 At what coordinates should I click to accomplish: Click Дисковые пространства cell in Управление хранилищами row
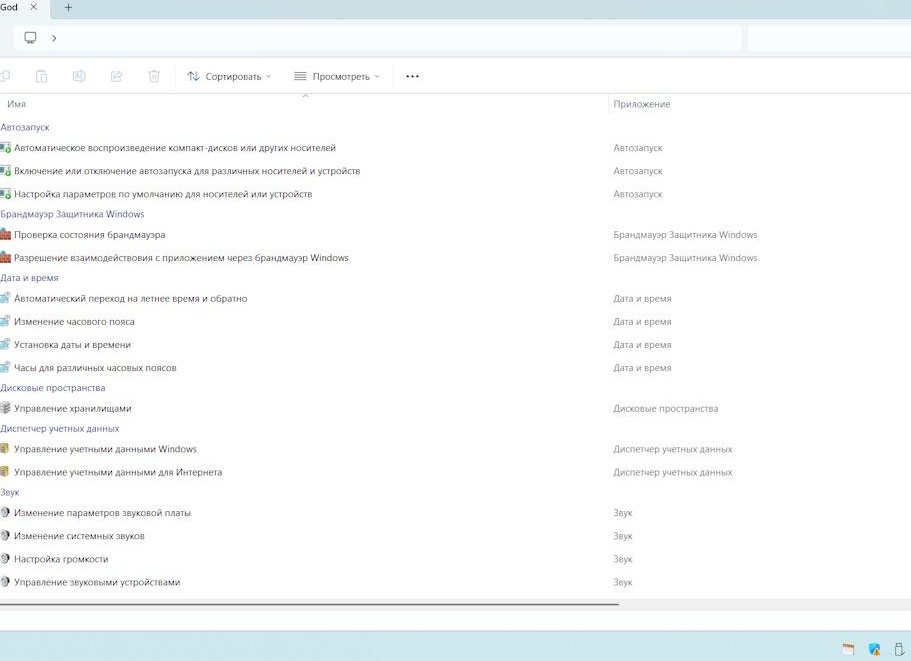666,408
